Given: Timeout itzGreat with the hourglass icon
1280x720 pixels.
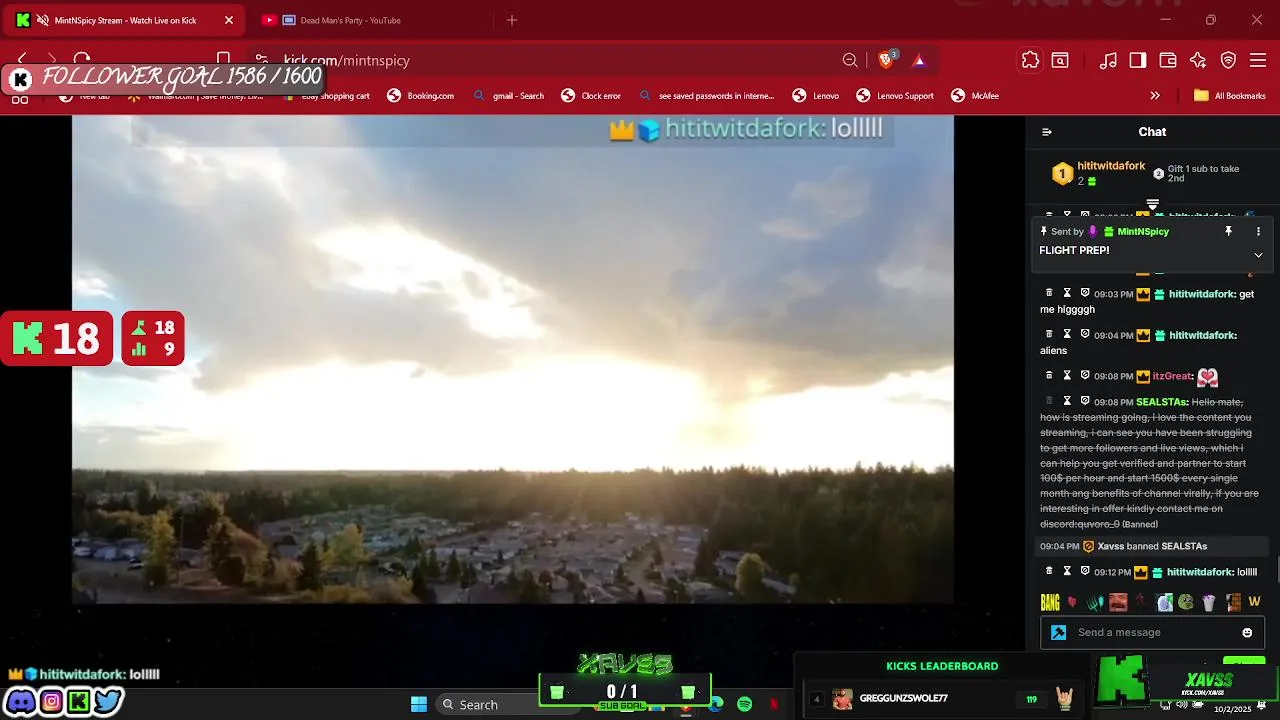Looking at the screenshot, I should (x=1067, y=375).
